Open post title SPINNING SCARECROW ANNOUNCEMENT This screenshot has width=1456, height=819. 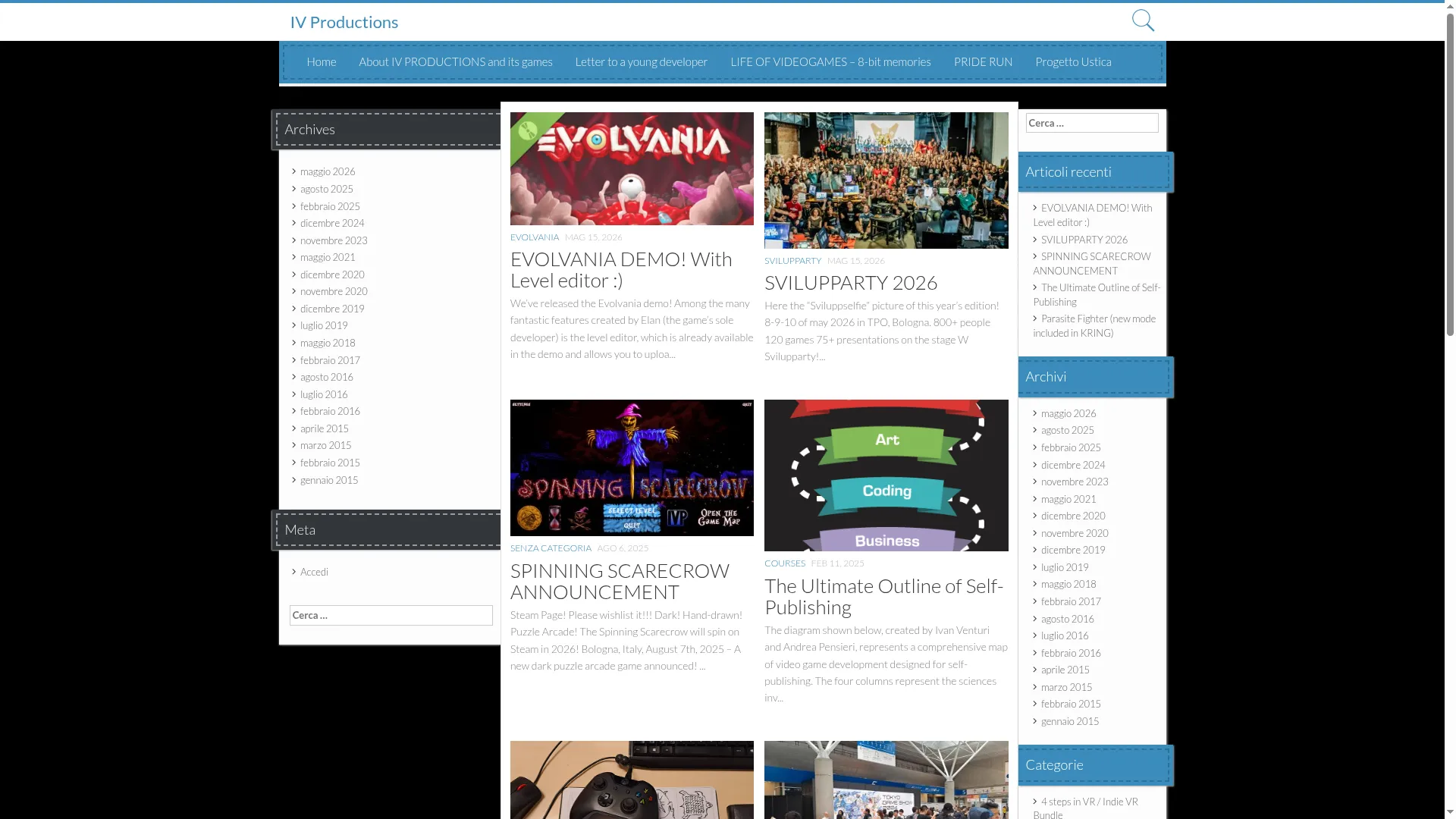tap(620, 581)
